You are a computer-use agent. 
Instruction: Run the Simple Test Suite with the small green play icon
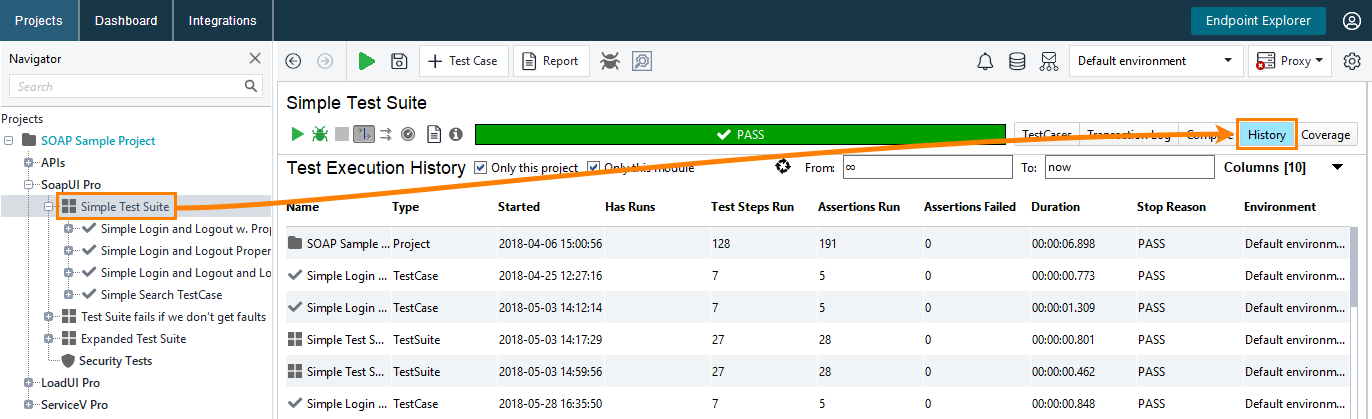click(x=297, y=133)
